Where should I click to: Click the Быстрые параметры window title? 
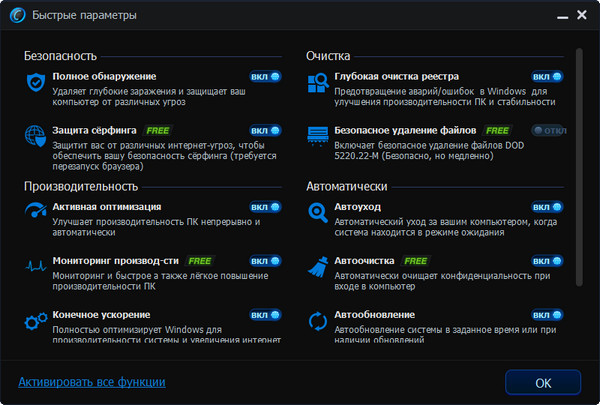(84, 15)
